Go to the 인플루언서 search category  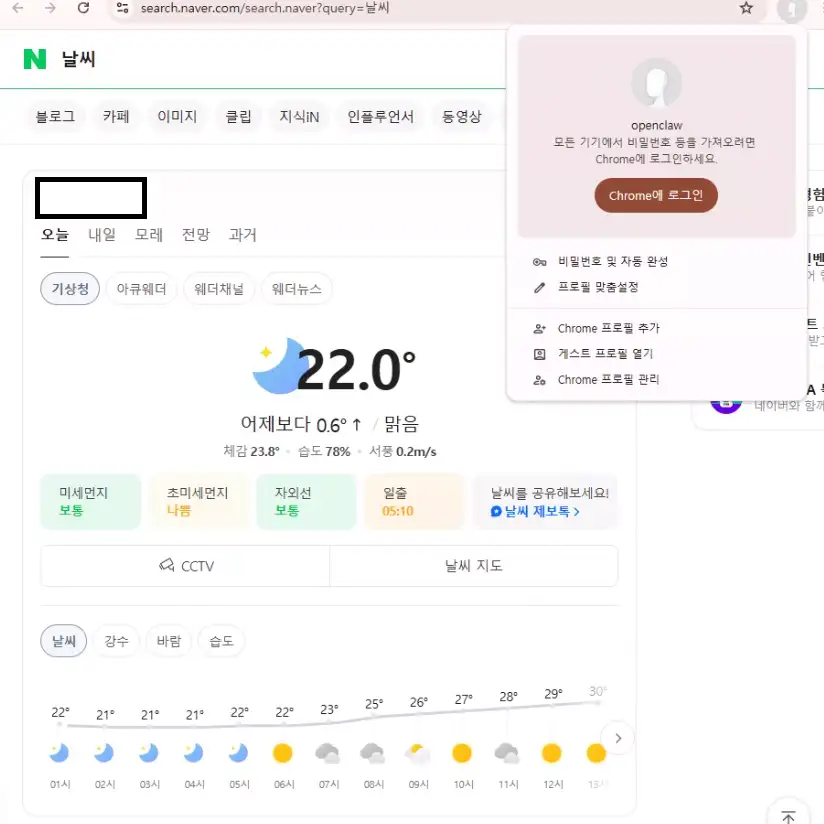click(380, 116)
